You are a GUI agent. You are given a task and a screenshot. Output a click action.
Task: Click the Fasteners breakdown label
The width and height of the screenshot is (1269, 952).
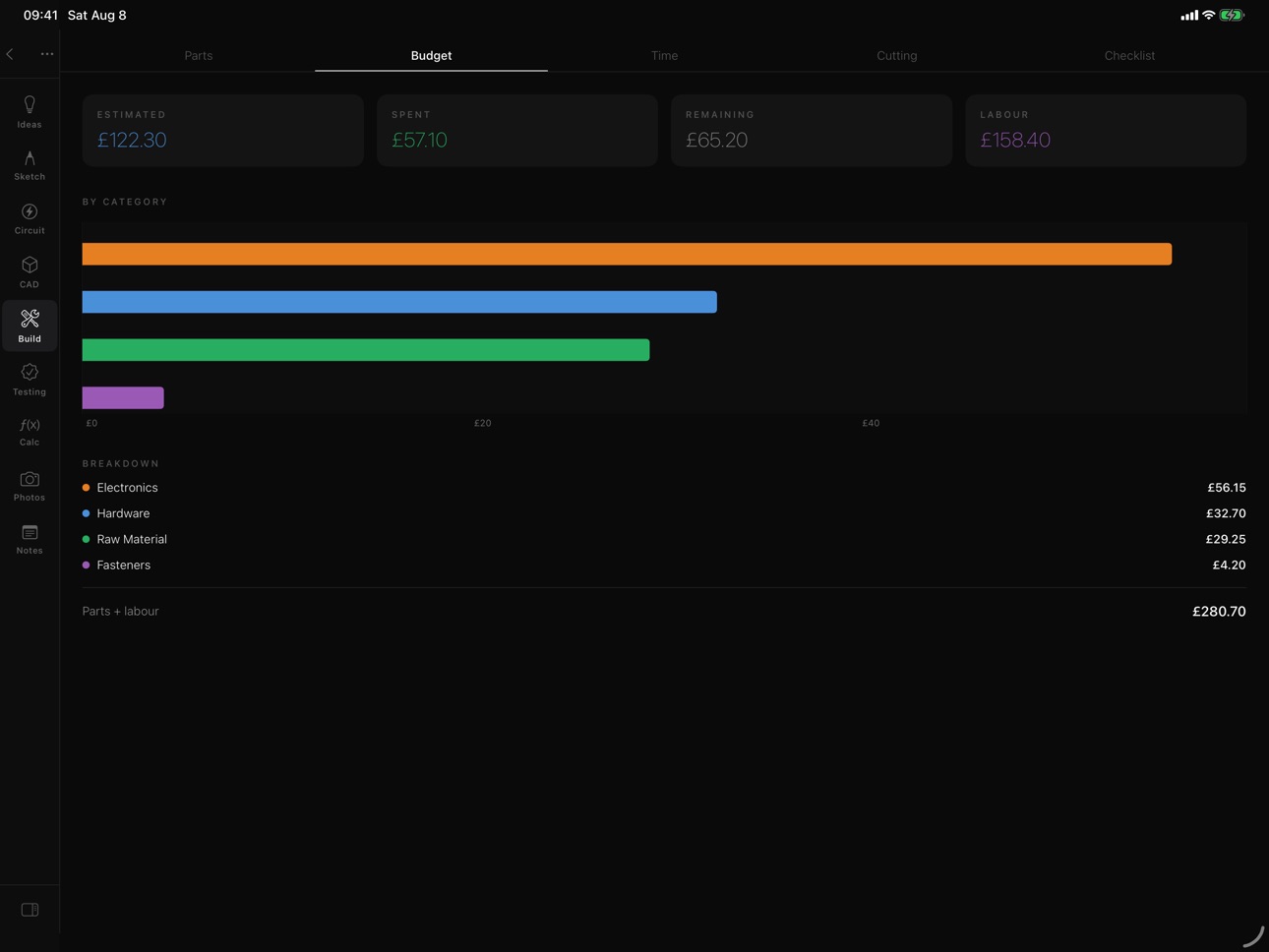123,565
